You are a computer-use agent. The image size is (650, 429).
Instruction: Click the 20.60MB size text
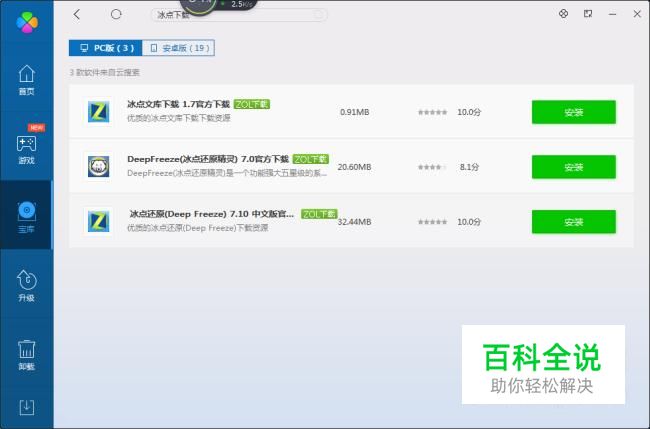click(354, 167)
